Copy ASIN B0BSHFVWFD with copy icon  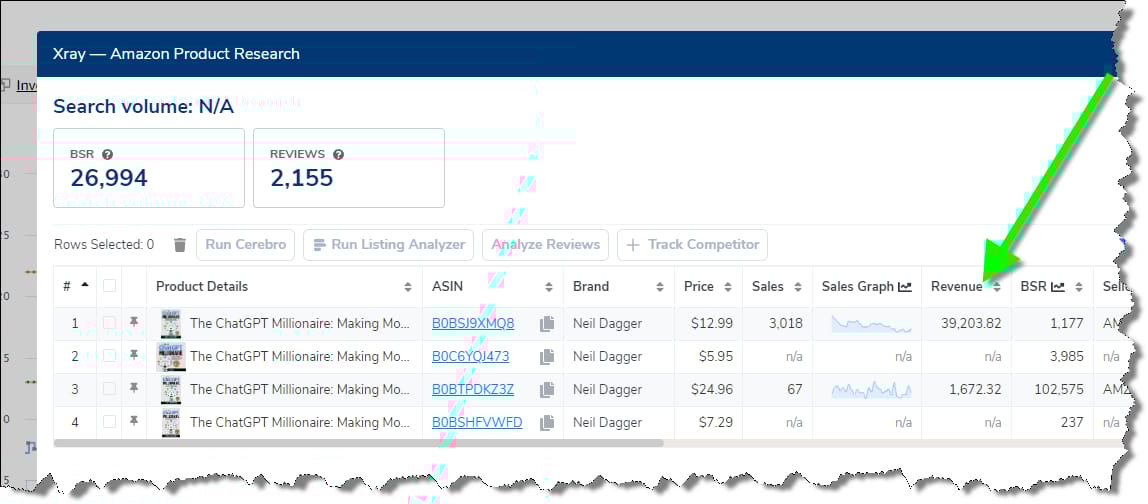[x=546, y=423]
